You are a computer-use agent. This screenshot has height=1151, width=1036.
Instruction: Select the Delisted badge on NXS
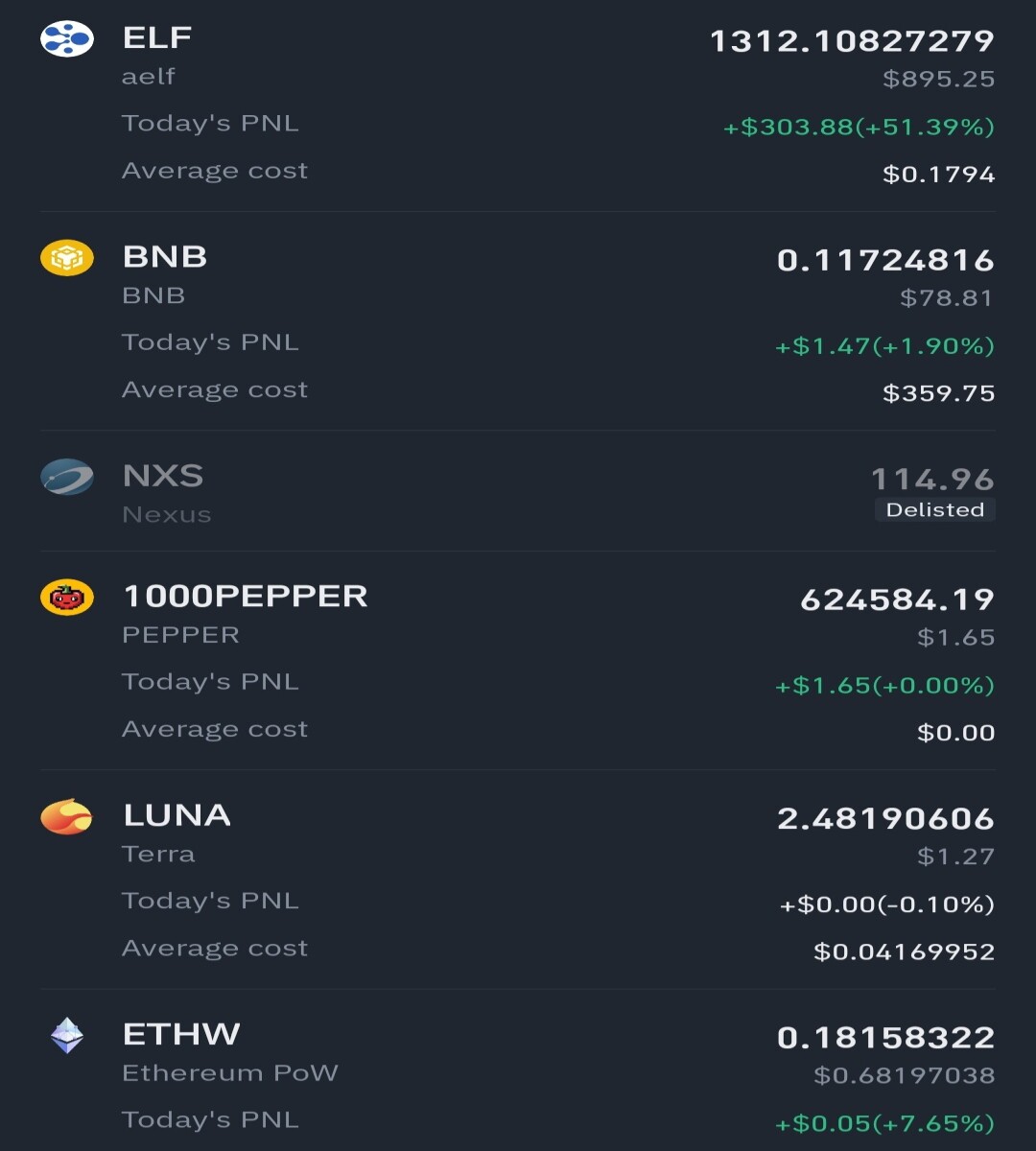[x=935, y=510]
